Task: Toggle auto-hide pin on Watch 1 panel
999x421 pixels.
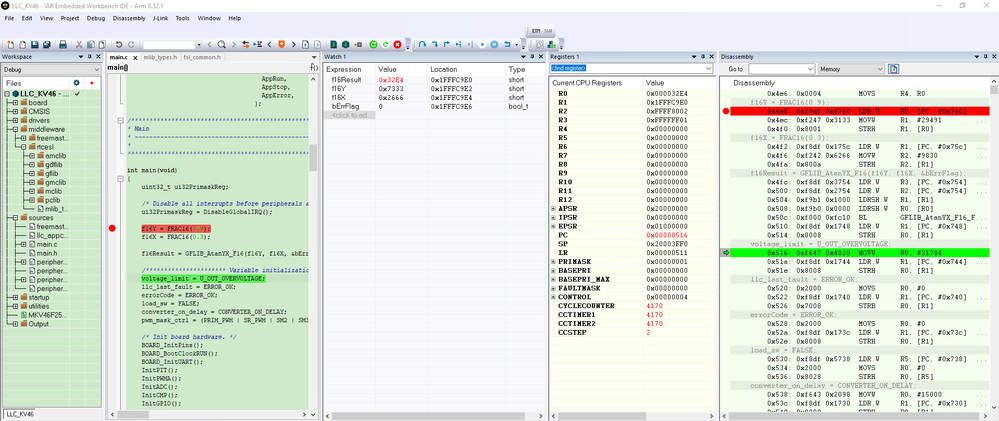Action: click(531, 57)
